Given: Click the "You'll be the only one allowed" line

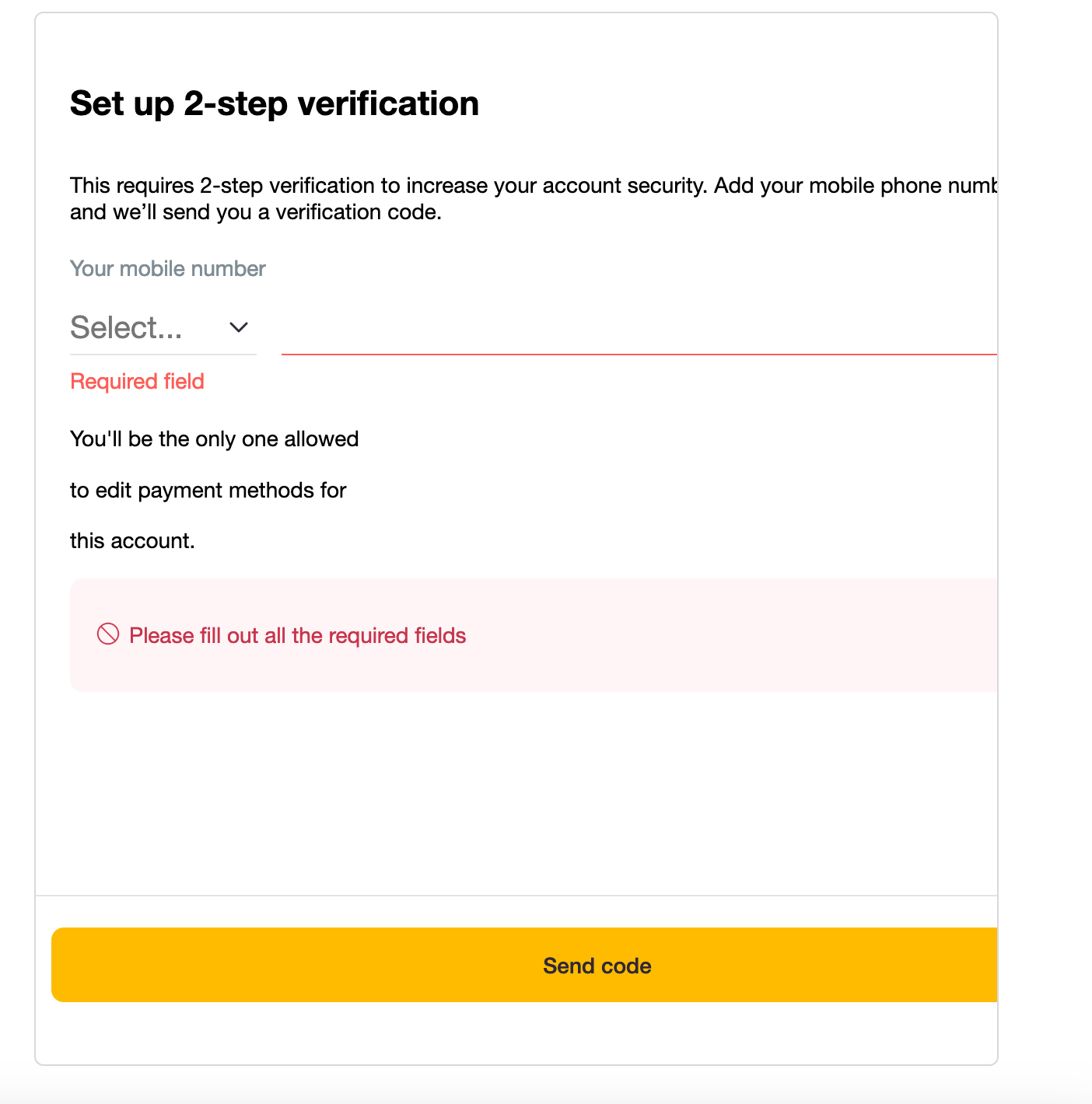Looking at the screenshot, I should click(x=214, y=439).
